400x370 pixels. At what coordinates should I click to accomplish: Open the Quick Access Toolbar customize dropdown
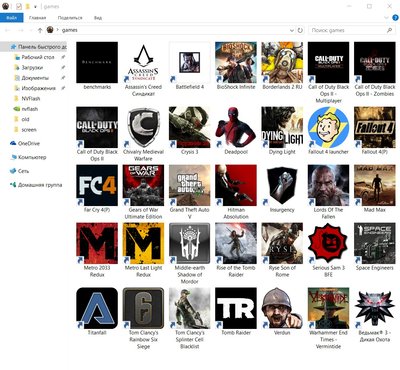pos(35,7)
